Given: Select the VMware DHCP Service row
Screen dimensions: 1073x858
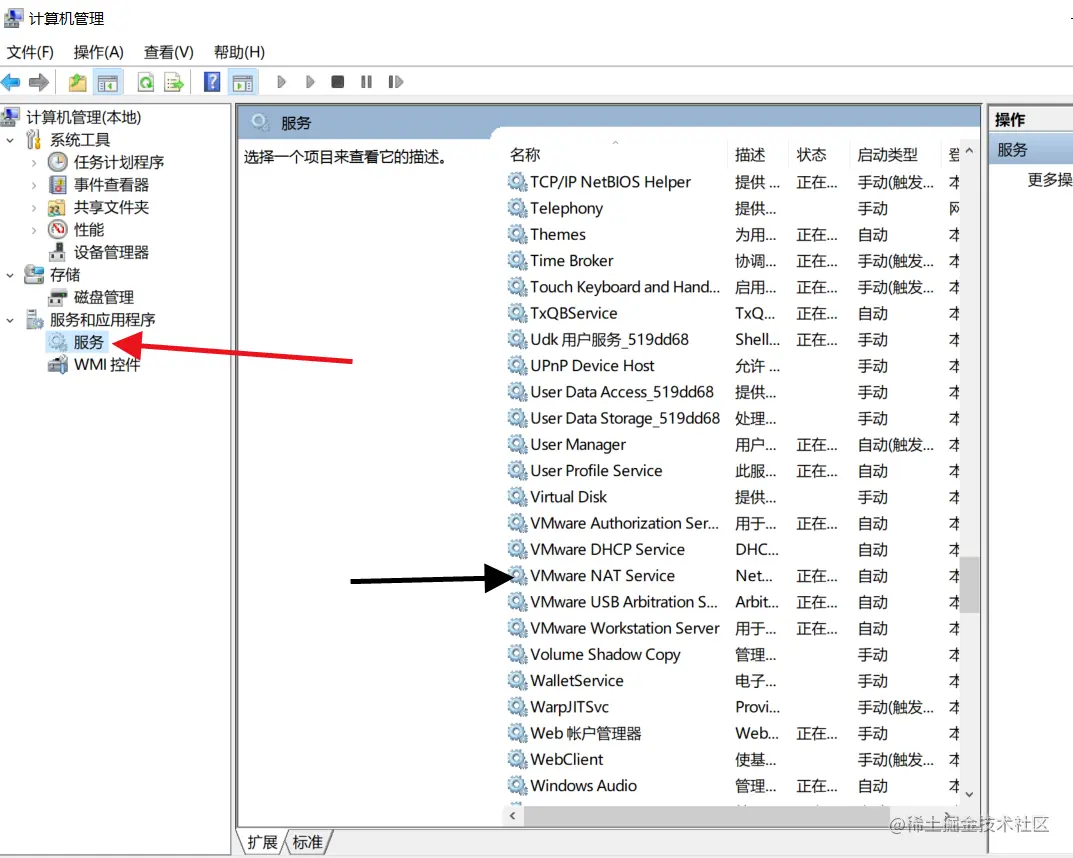Looking at the screenshot, I should coord(732,549).
